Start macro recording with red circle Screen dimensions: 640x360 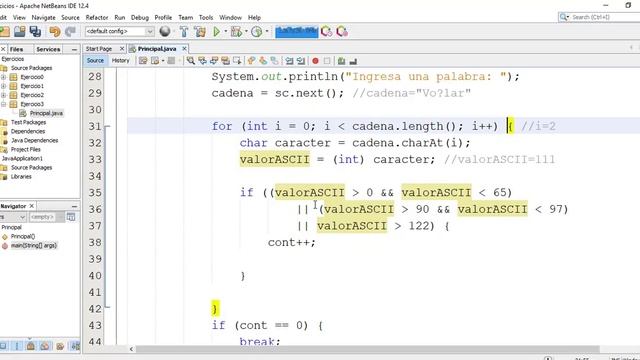(315, 61)
